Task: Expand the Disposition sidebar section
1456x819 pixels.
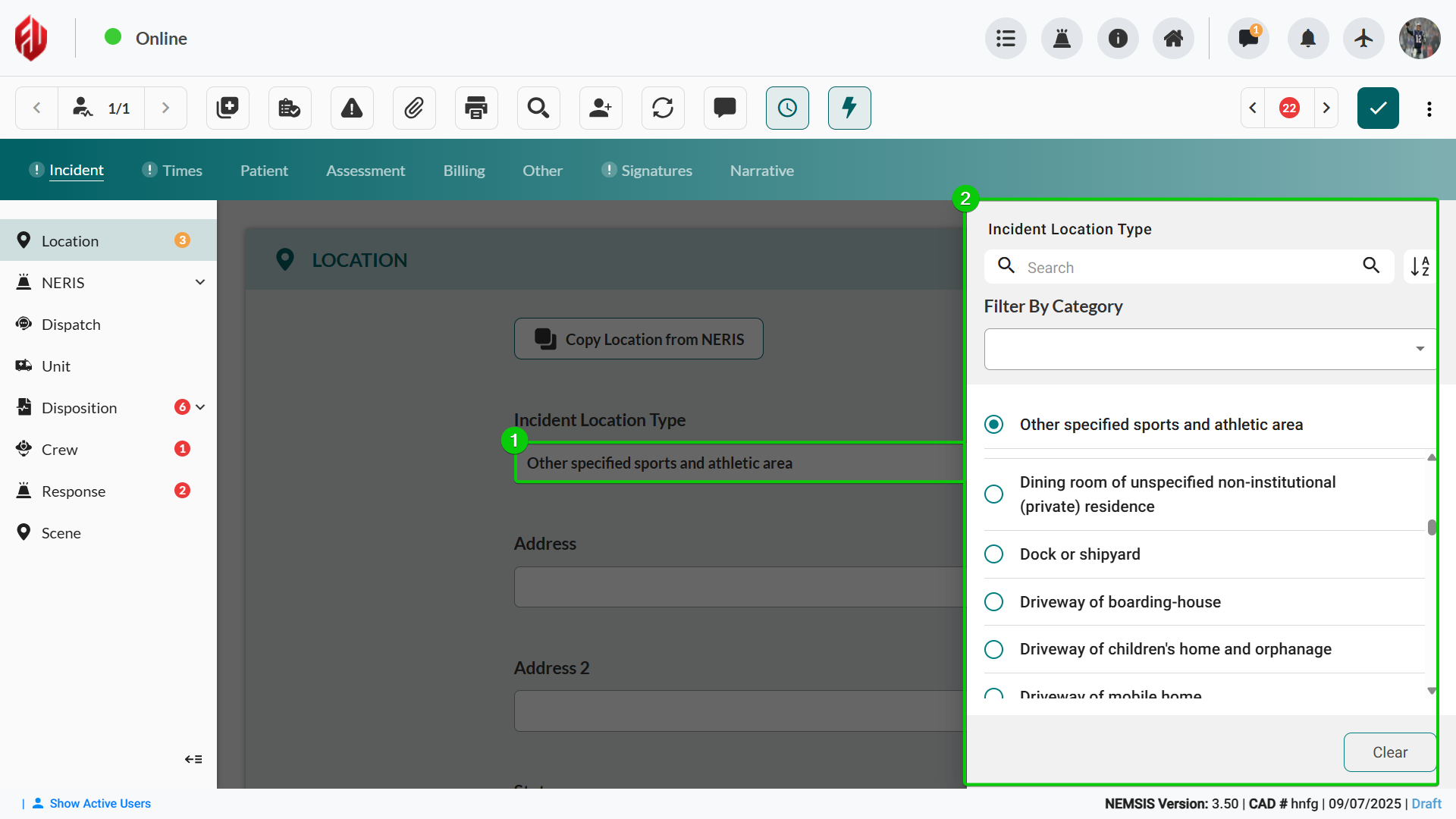Action: pyautogui.click(x=200, y=408)
